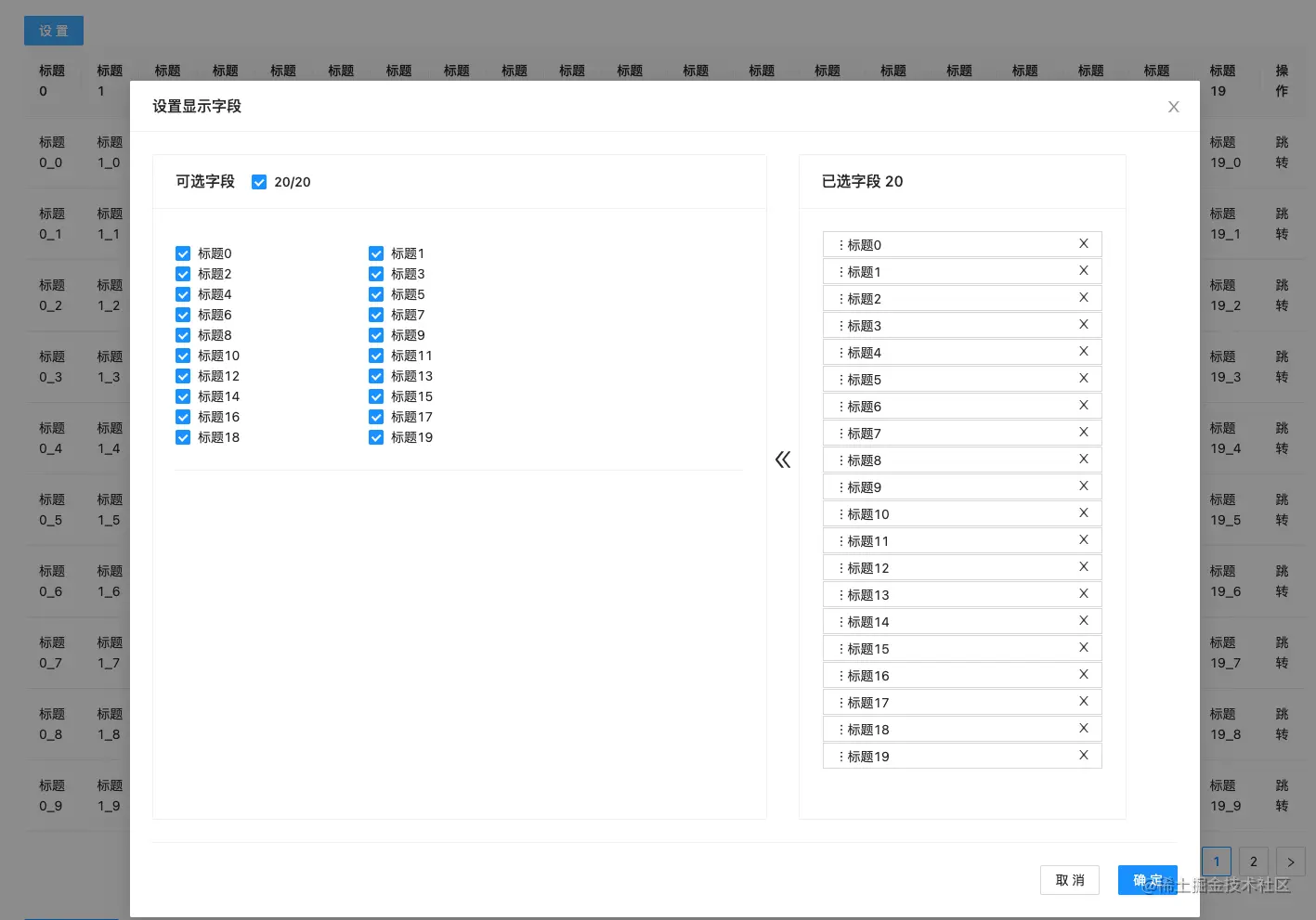Viewport: 1316px width, 920px height.
Task: Click 跳转 link in row 19_0
Action: click(1282, 152)
